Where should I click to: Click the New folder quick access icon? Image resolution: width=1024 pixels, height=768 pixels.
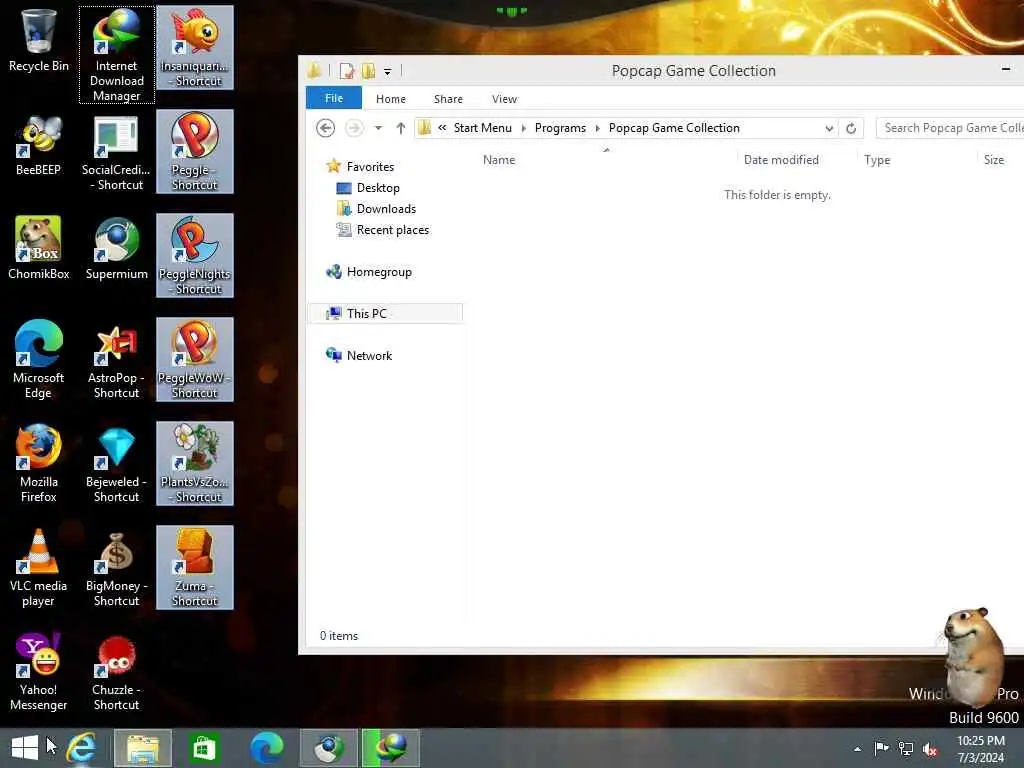coord(369,71)
